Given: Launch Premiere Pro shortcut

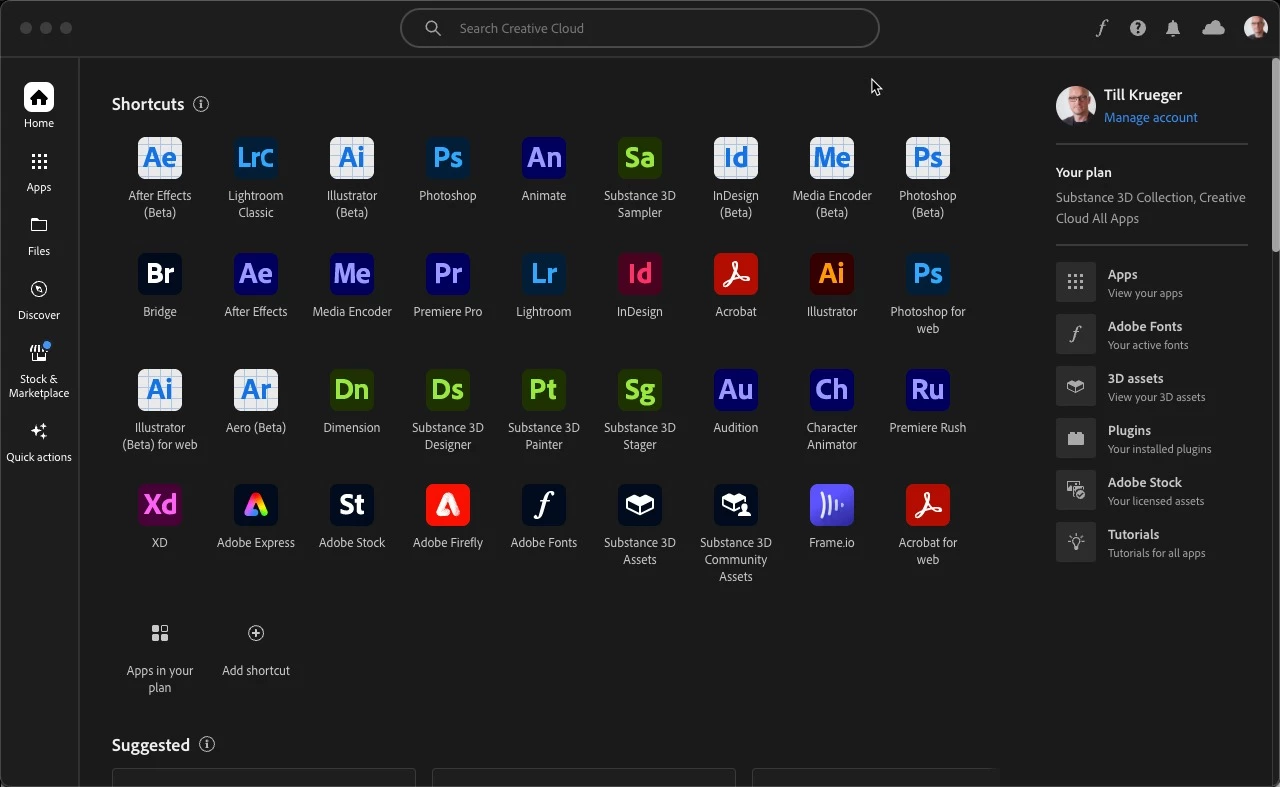Looking at the screenshot, I should click(x=448, y=274).
